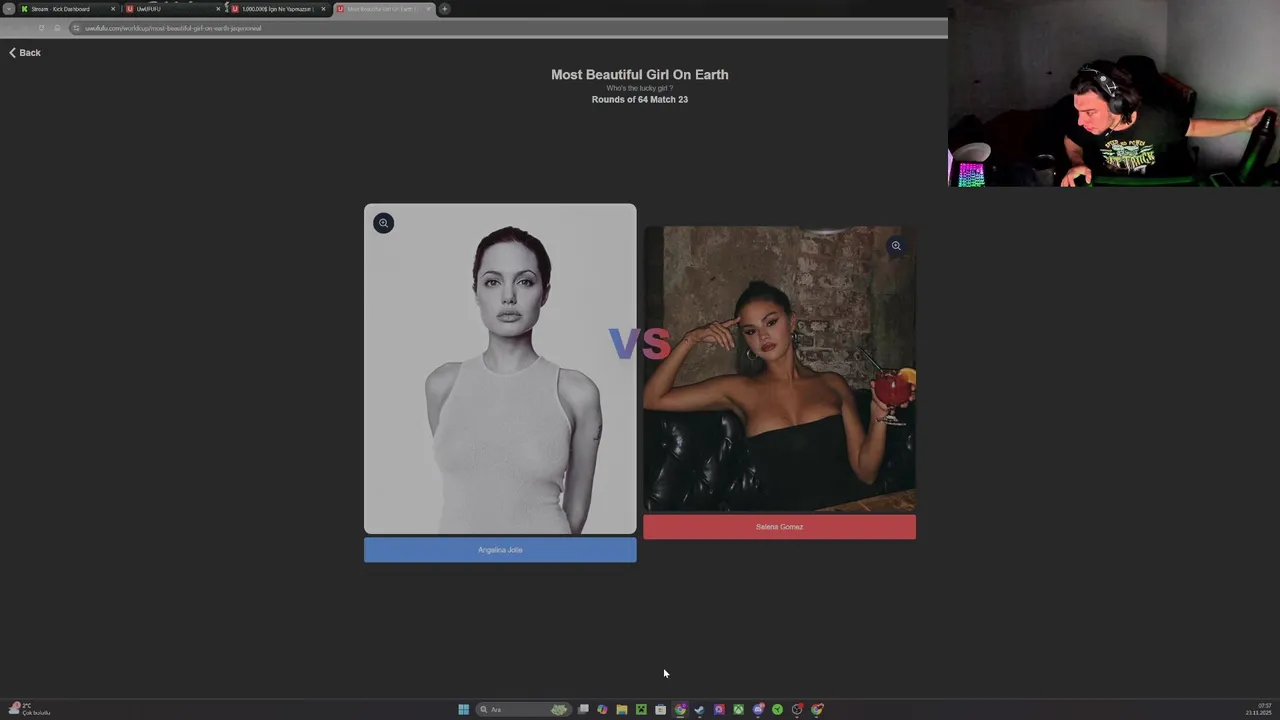Open File Explorer from the taskbar

point(622,710)
